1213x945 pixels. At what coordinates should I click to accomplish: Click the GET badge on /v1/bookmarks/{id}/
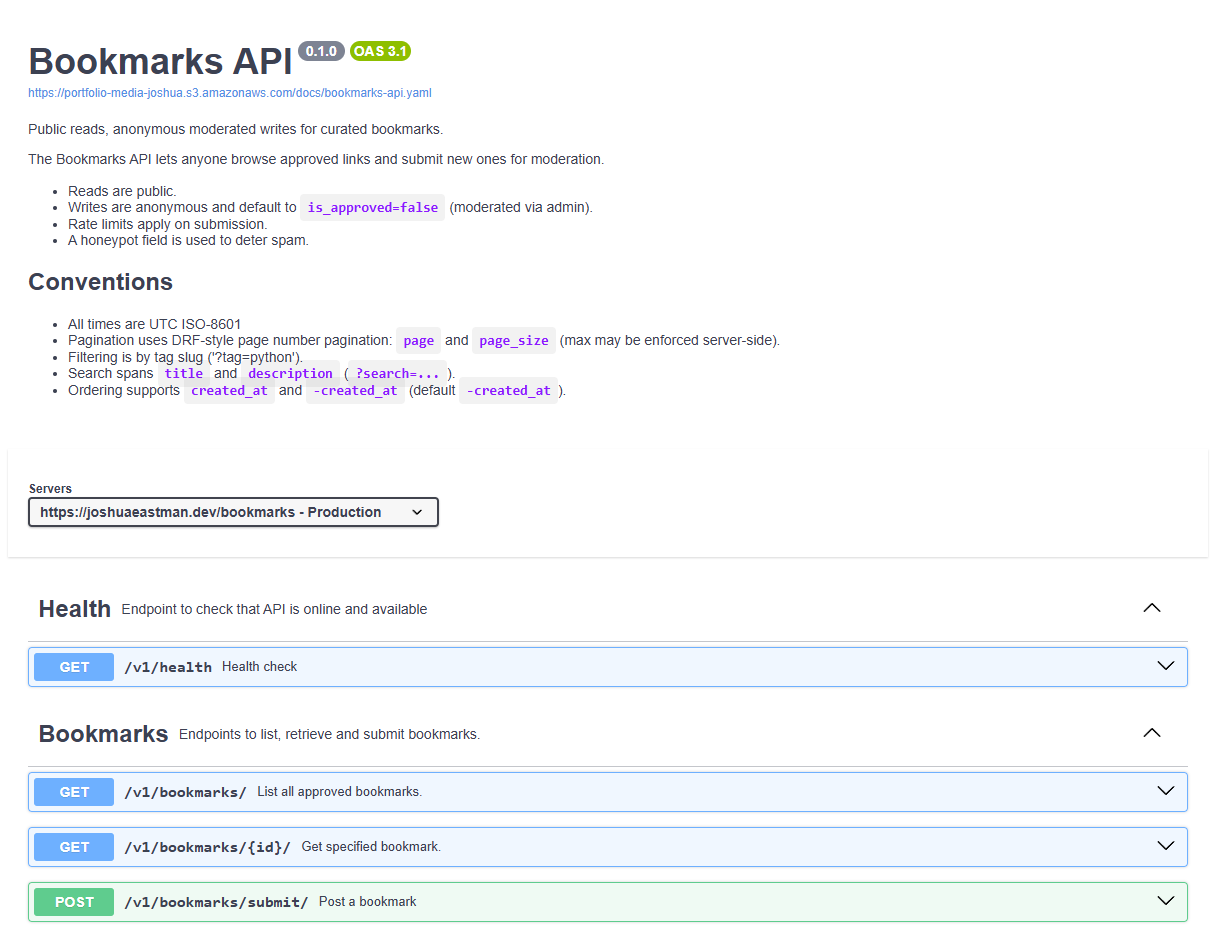coord(73,846)
